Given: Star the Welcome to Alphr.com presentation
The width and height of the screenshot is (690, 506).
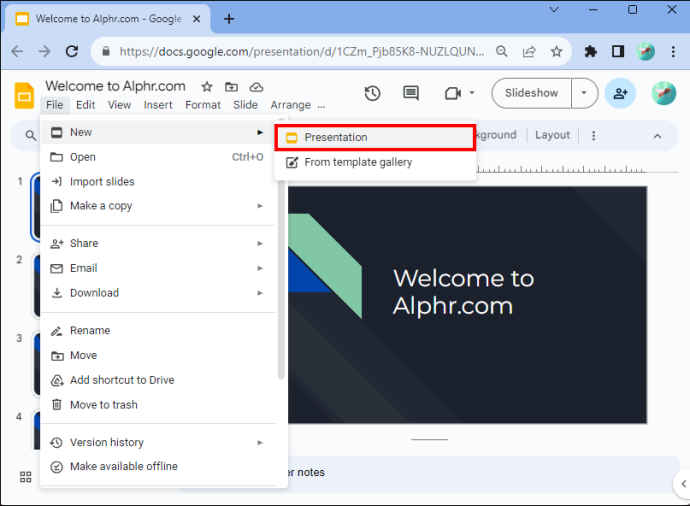Looking at the screenshot, I should pos(207,87).
